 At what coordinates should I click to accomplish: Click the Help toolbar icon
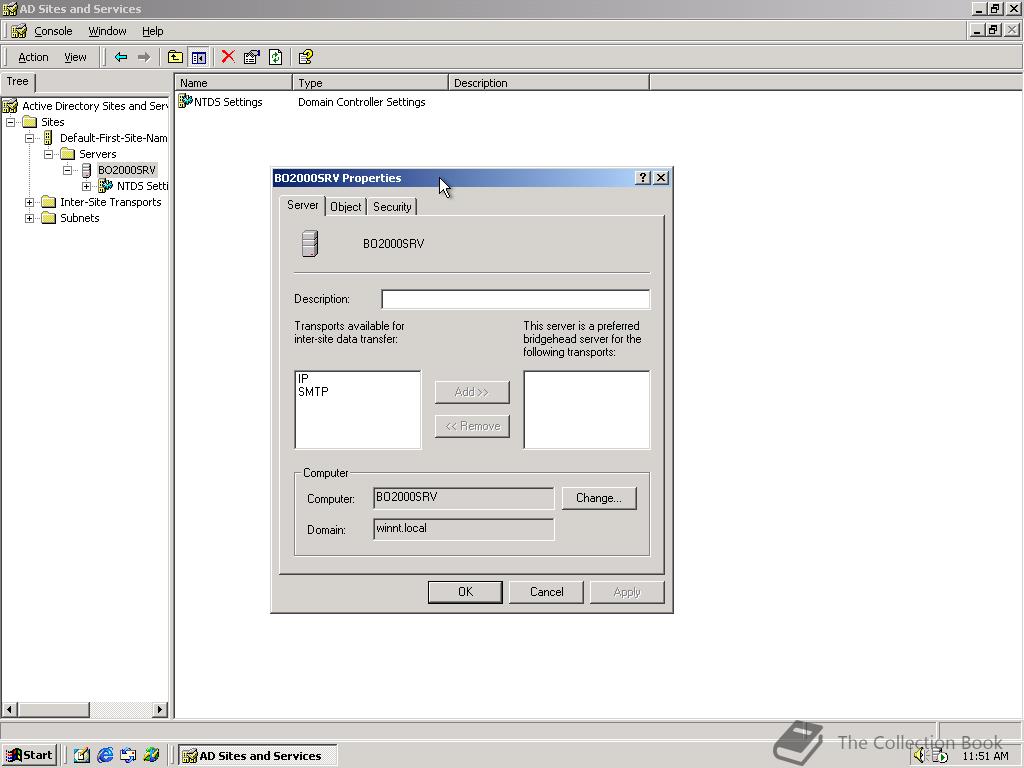coord(305,57)
